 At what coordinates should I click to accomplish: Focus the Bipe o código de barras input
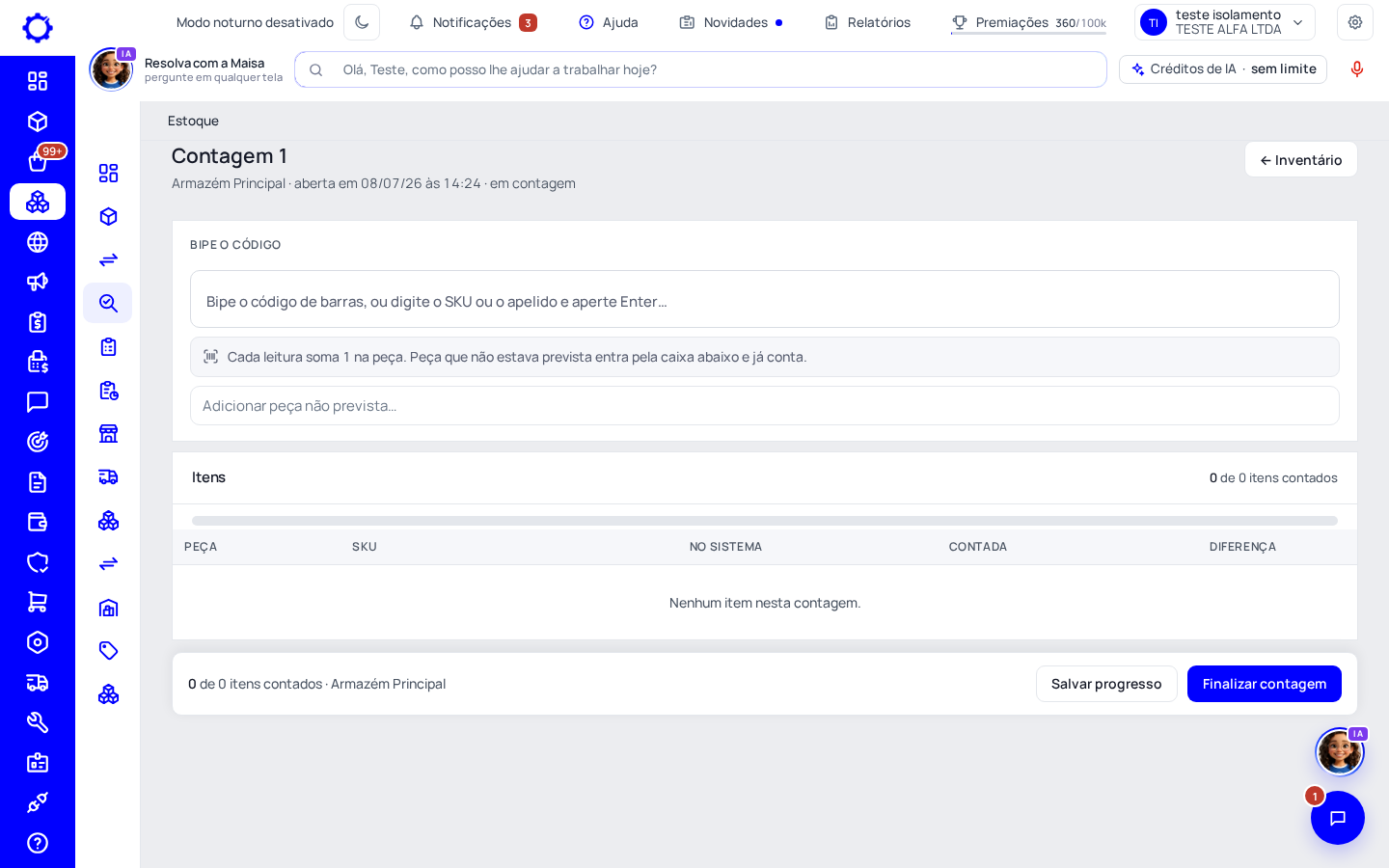(765, 300)
